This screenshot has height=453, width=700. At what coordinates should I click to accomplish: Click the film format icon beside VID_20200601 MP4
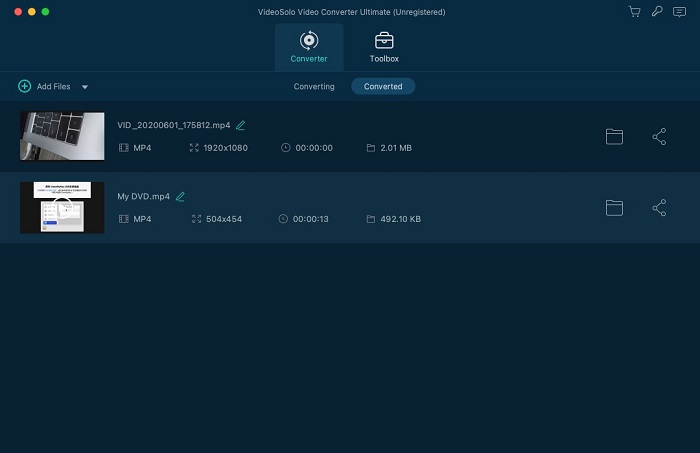tap(124, 148)
